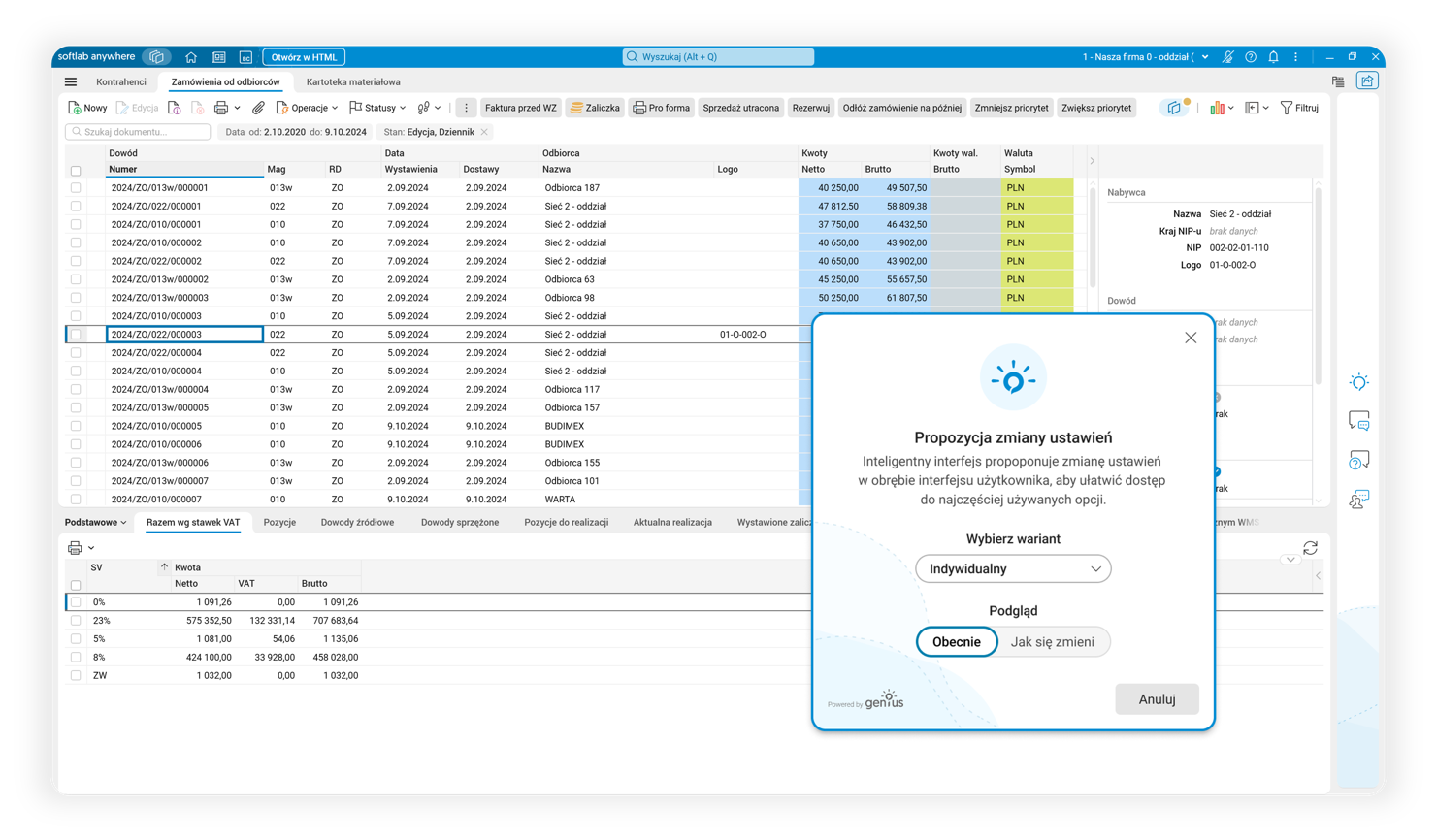Screen dimensions: 1437x840
Task: Tick the checkbox for the ZW VAT row
Action: [x=76, y=676]
